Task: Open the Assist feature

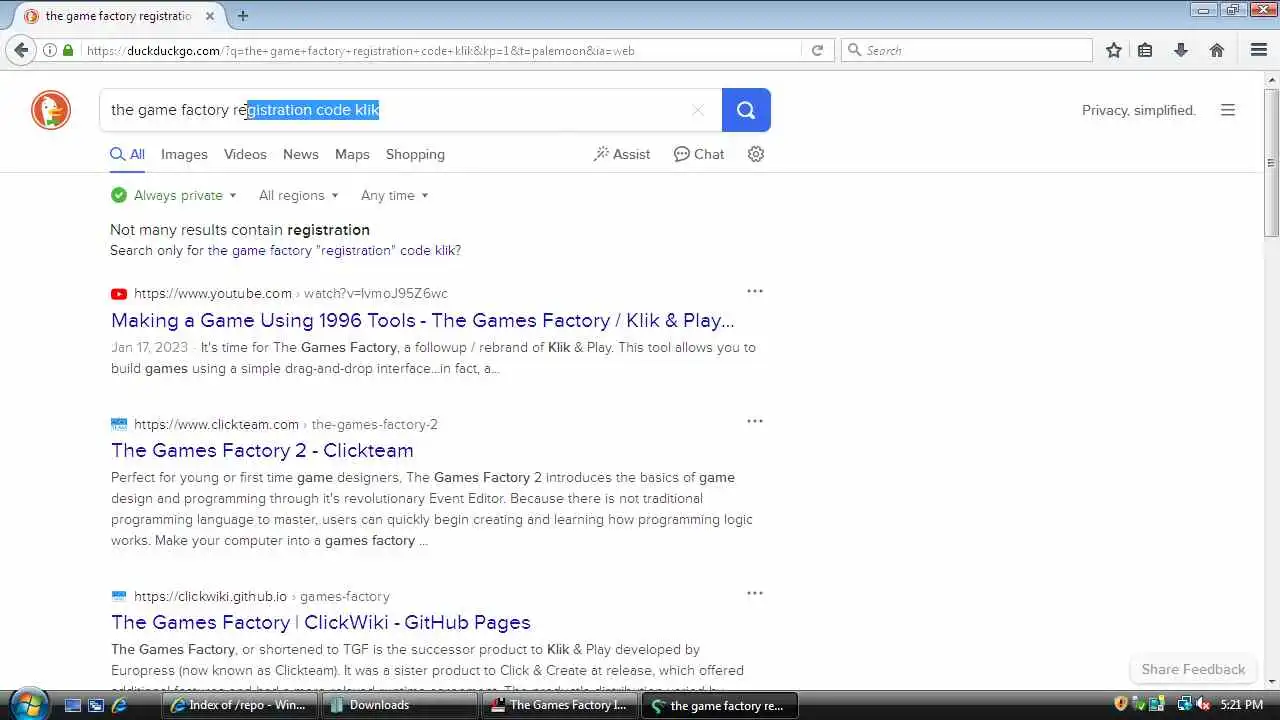Action: [621, 154]
